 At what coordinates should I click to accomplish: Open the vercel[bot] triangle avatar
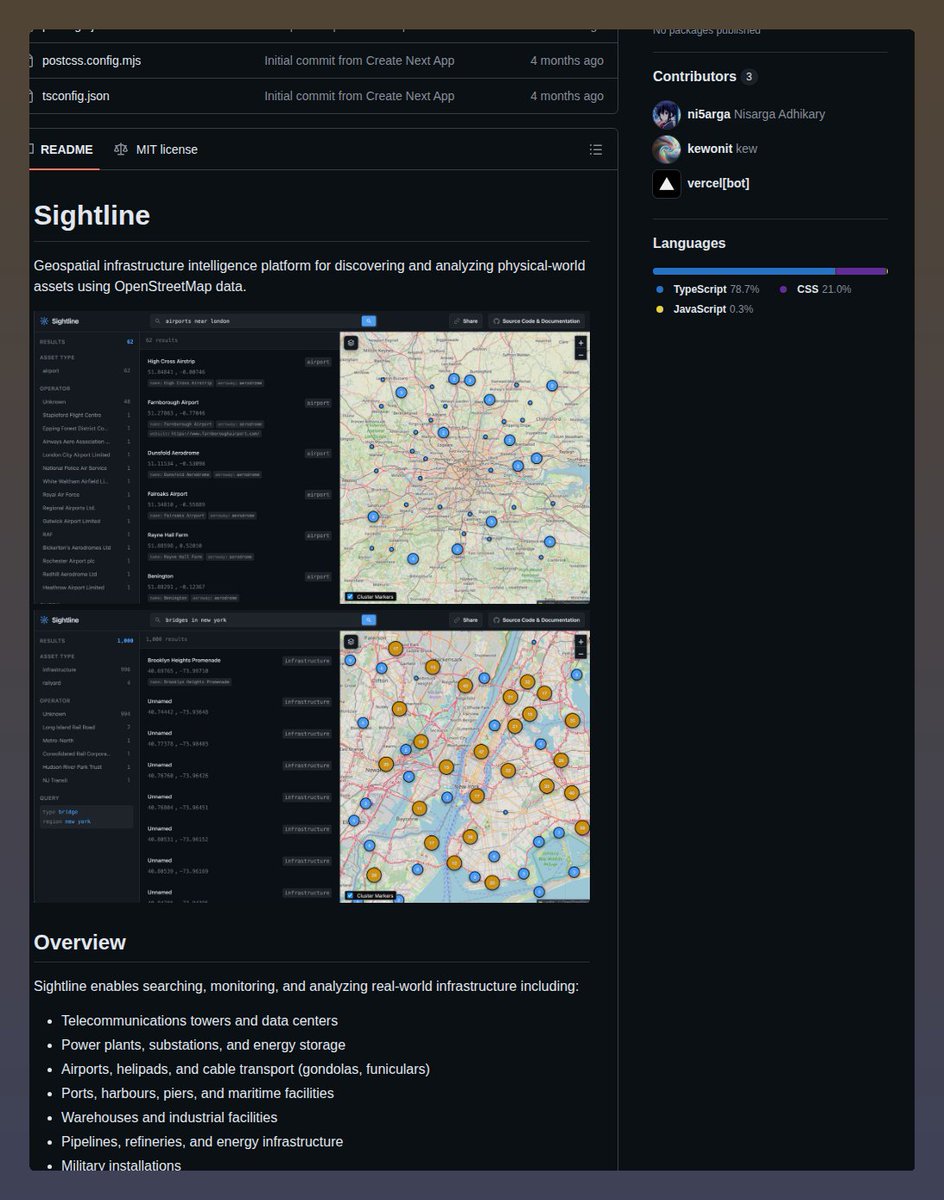pyautogui.click(x=667, y=184)
